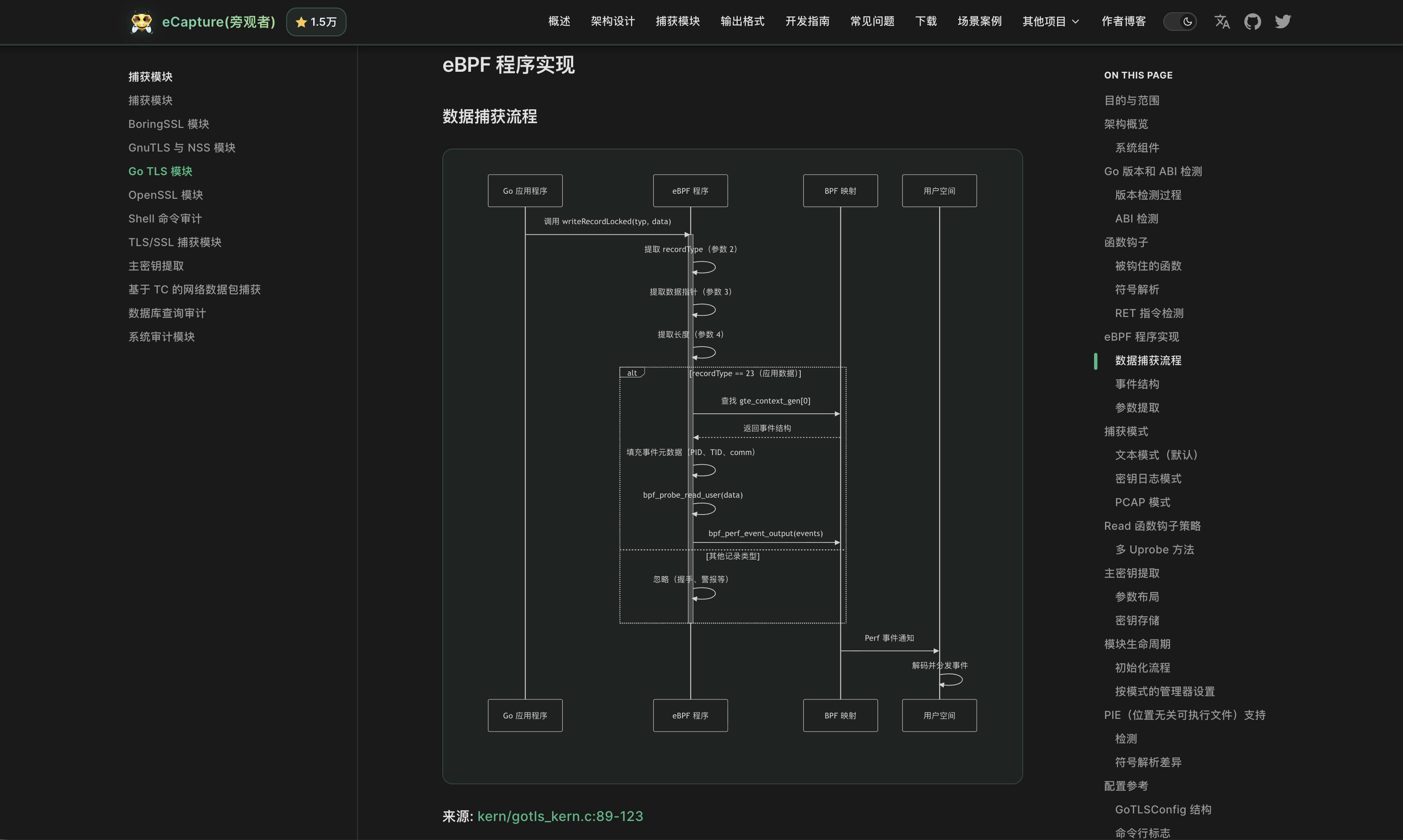Go to 开发指南 in top navigation
The image size is (1403, 840).
coord(807,22)
